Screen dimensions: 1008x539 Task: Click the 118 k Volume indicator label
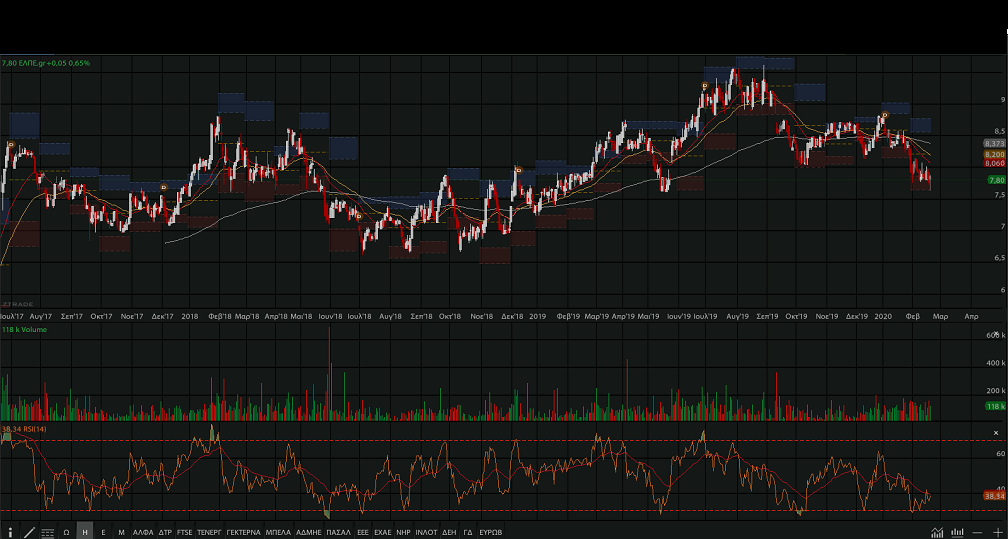(25, 329)
